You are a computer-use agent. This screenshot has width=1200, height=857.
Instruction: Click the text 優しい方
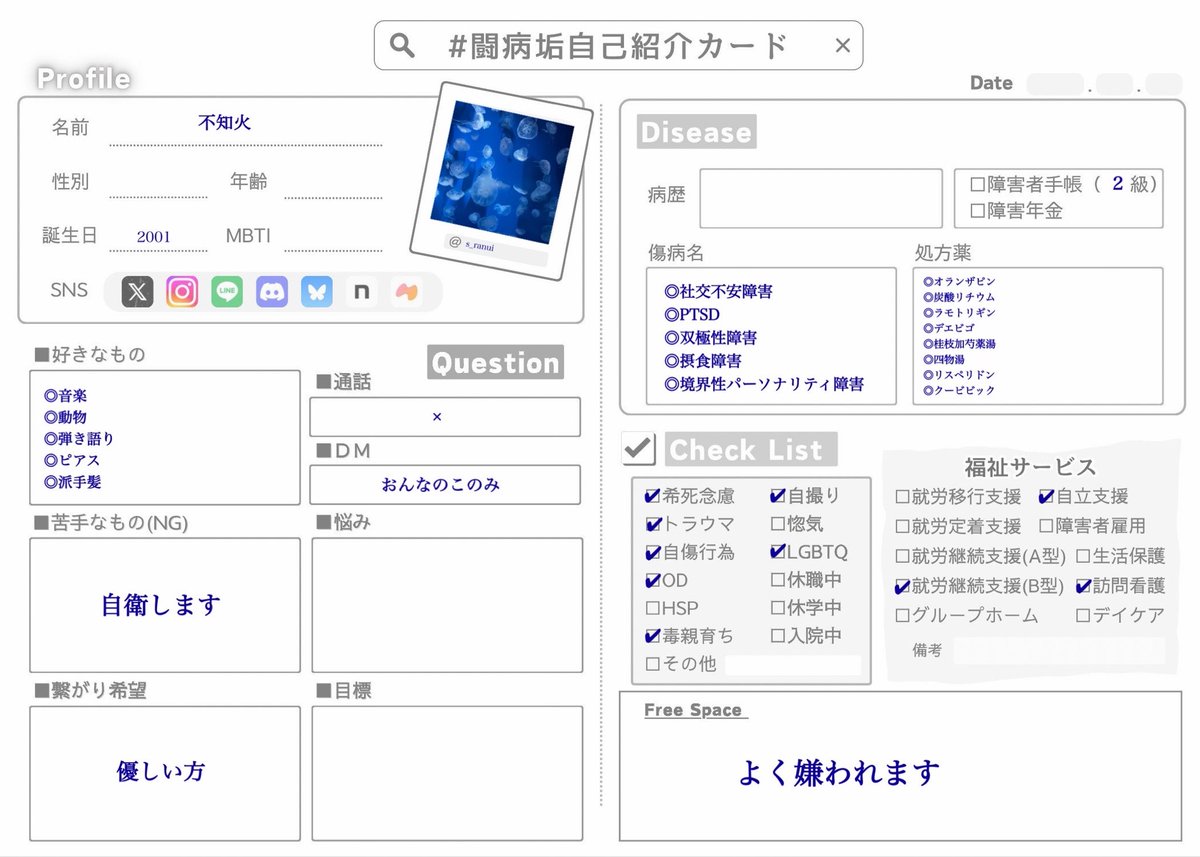(161, 771)
